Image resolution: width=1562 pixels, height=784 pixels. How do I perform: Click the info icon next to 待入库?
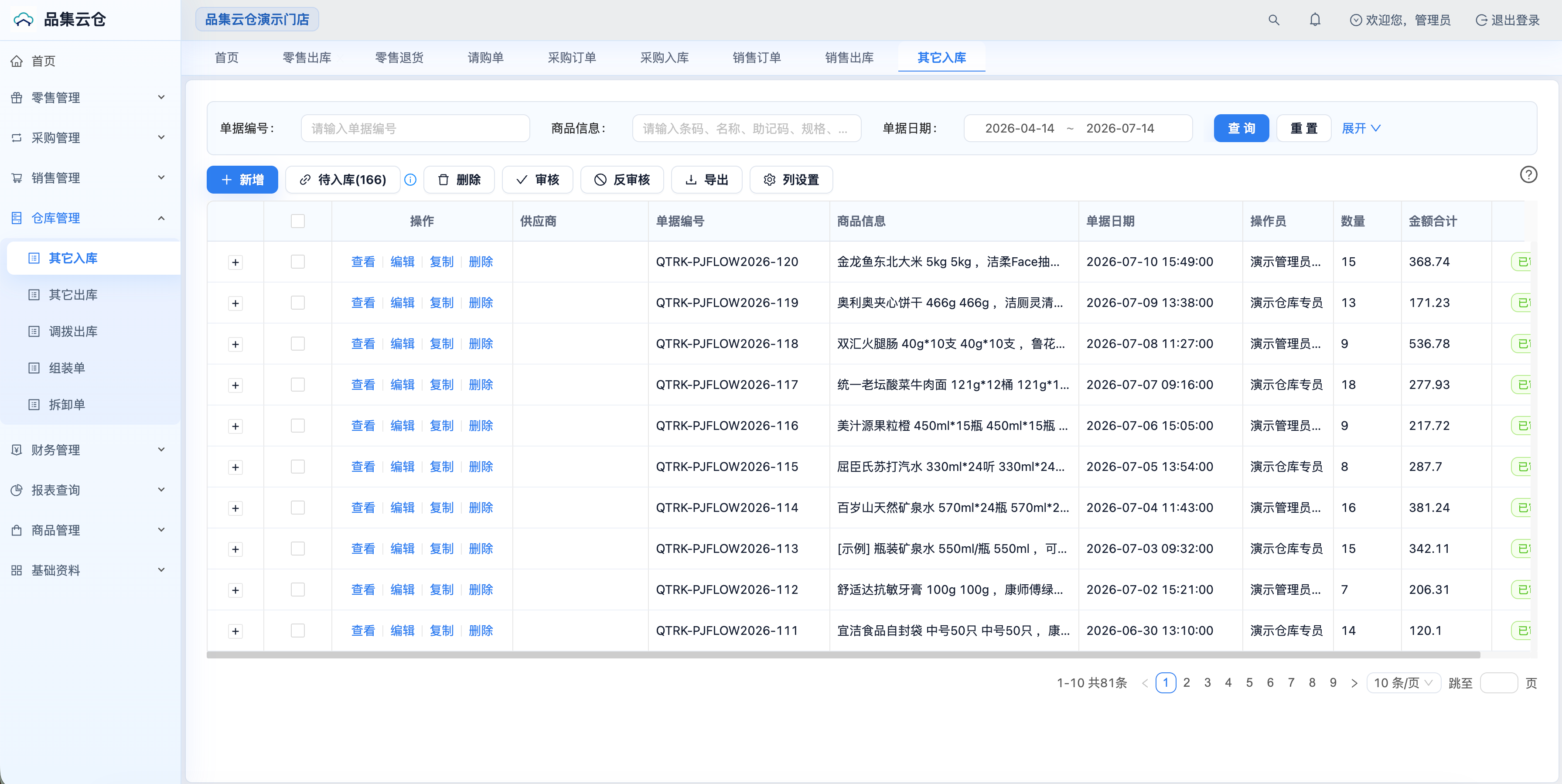tap(410, 180)
